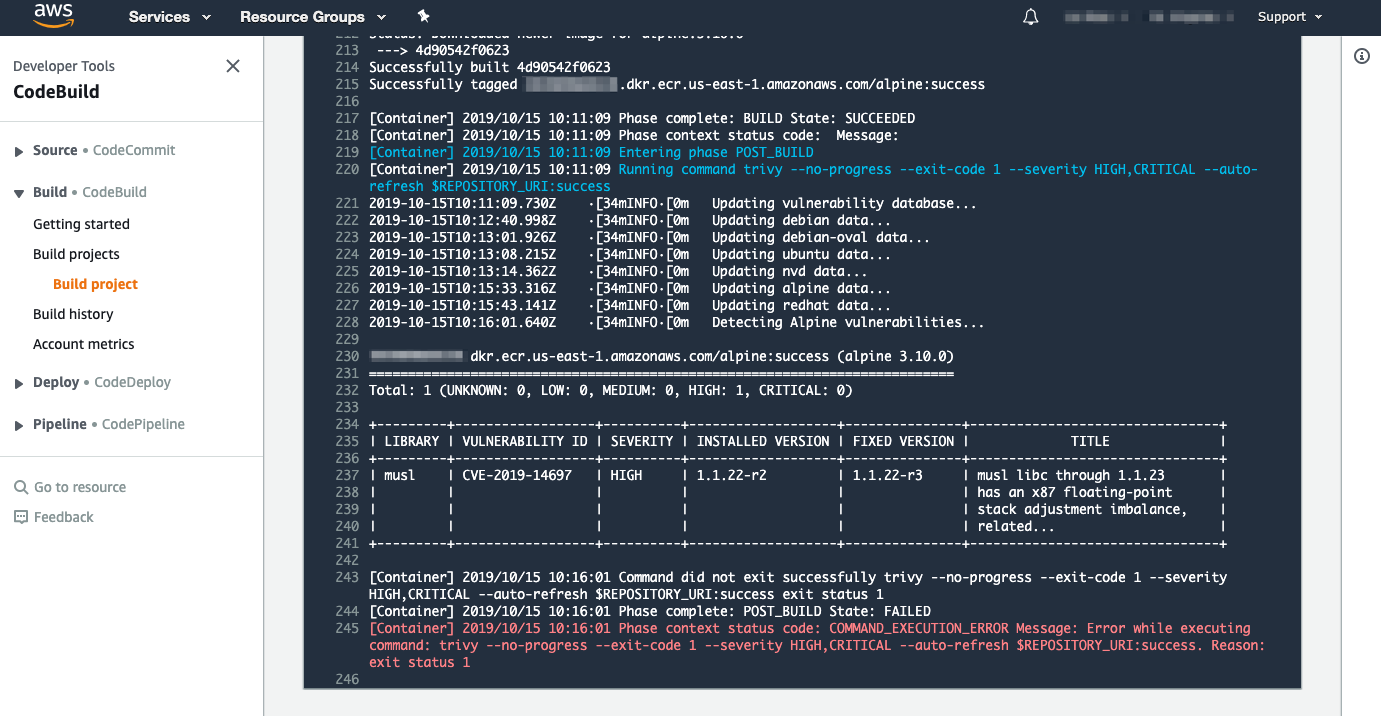The width and height of the screenshot is (1381, 716).
Task: Go to Build projects
Action: (x=76, y=254)
